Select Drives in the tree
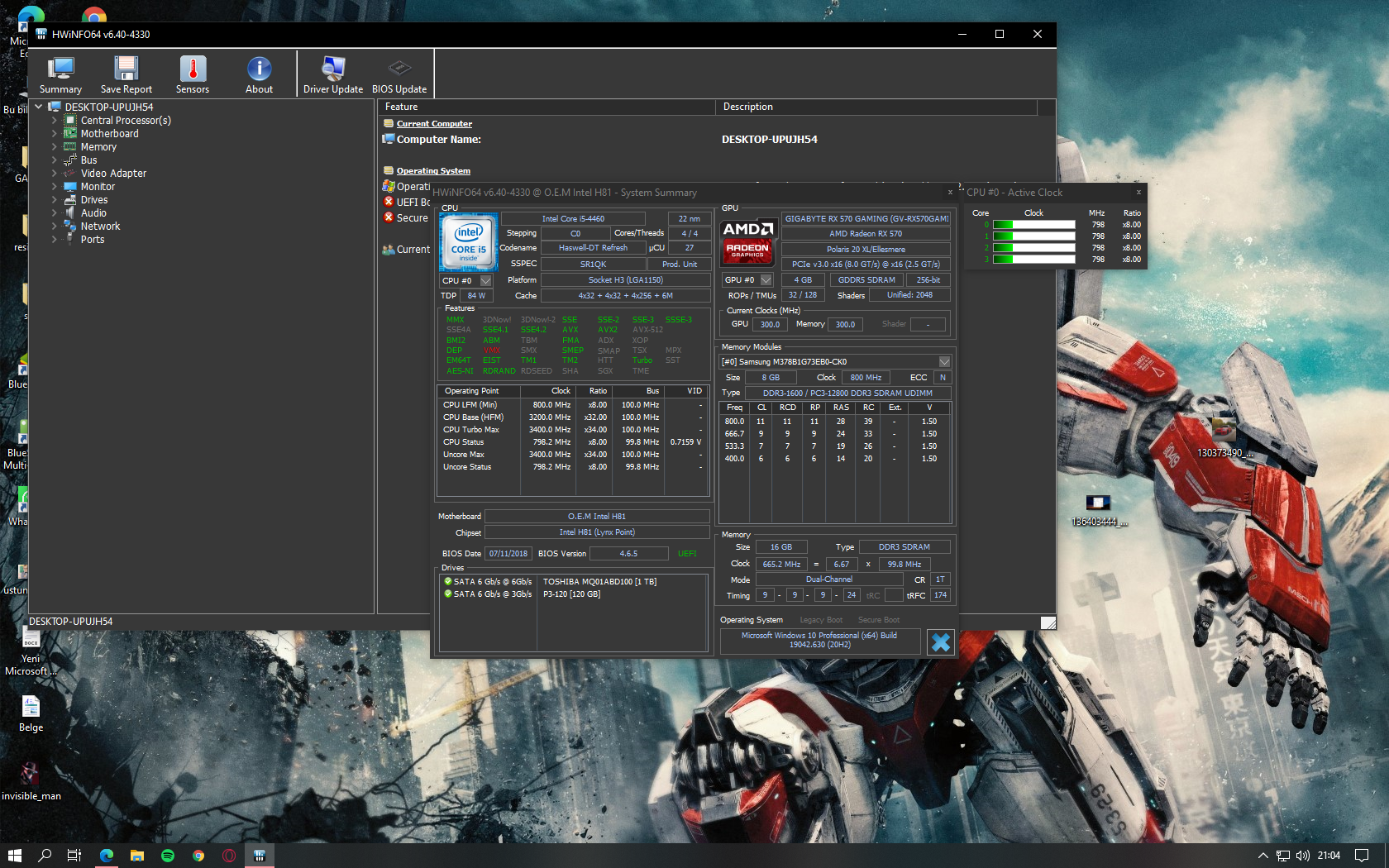Image resolution: width=1389 pixels, height=868 pixels. coord(94,200)
